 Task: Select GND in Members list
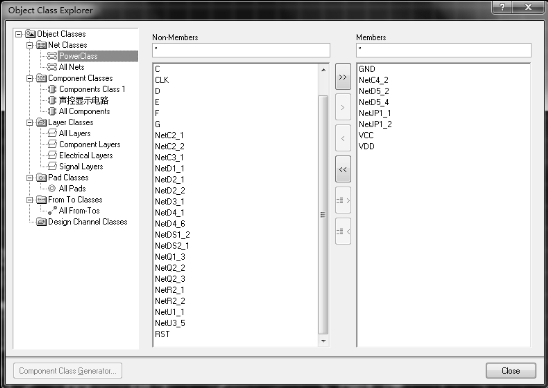[367, 69]
